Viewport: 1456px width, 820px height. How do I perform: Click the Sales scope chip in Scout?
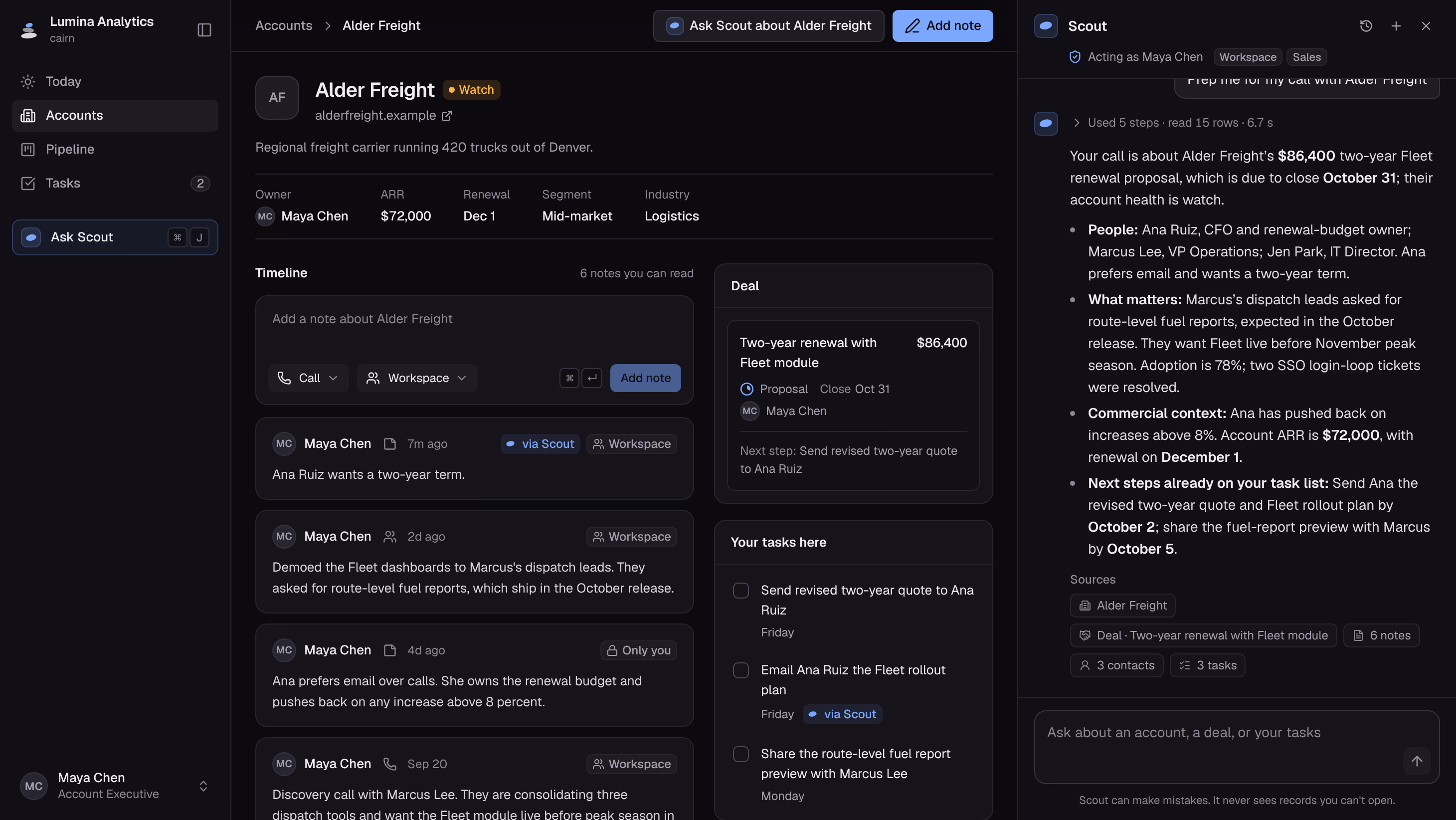[x=1306, y=56]
